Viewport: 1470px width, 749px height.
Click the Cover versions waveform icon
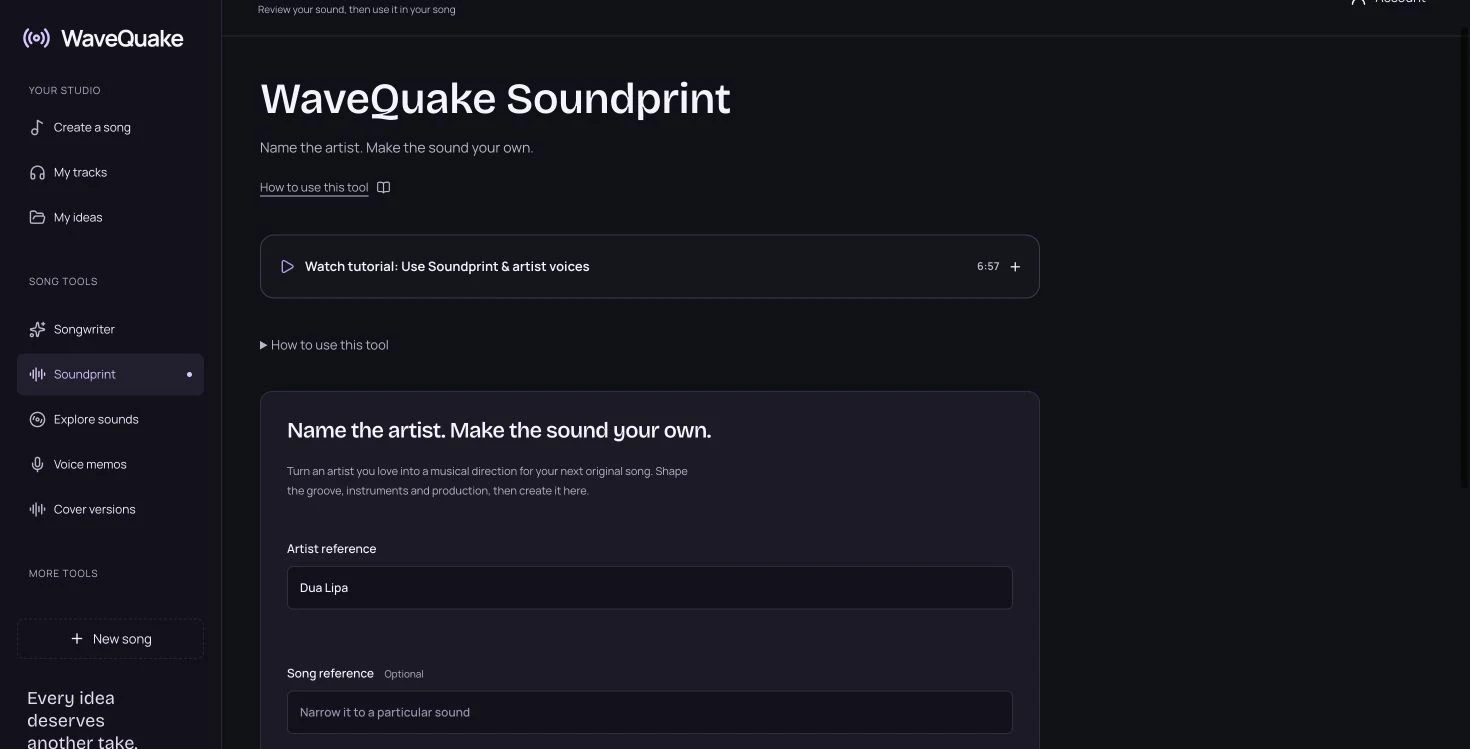coord(37,510)
